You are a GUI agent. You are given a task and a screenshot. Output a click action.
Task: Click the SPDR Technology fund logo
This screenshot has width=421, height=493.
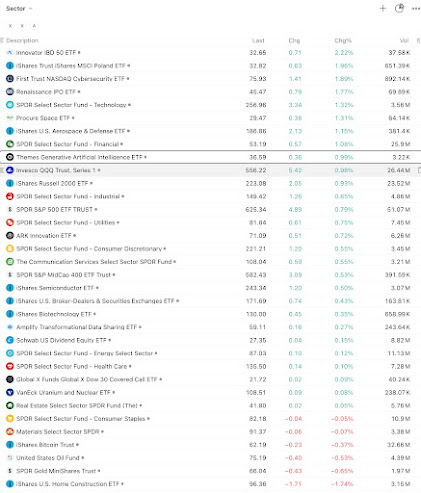pyautogui.click(x=10, y=105)
